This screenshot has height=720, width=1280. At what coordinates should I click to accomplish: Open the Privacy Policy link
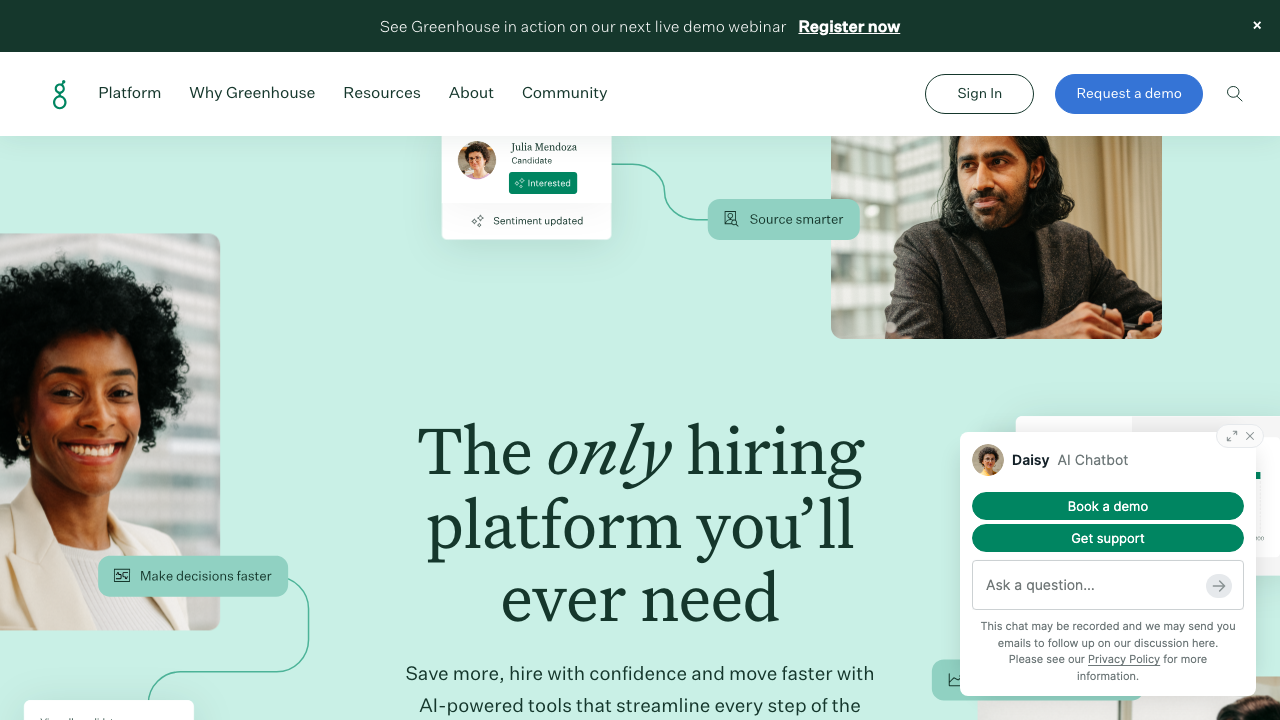pos(1124,660)
